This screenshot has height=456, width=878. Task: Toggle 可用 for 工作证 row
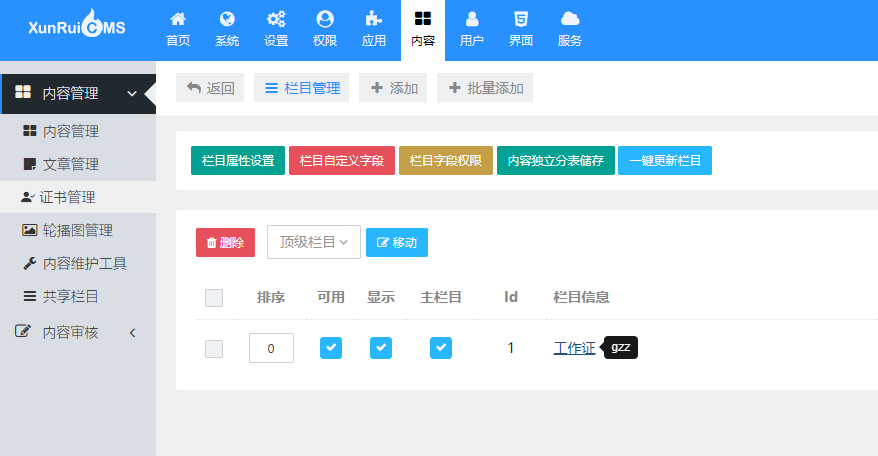click(x=331, y=348)
